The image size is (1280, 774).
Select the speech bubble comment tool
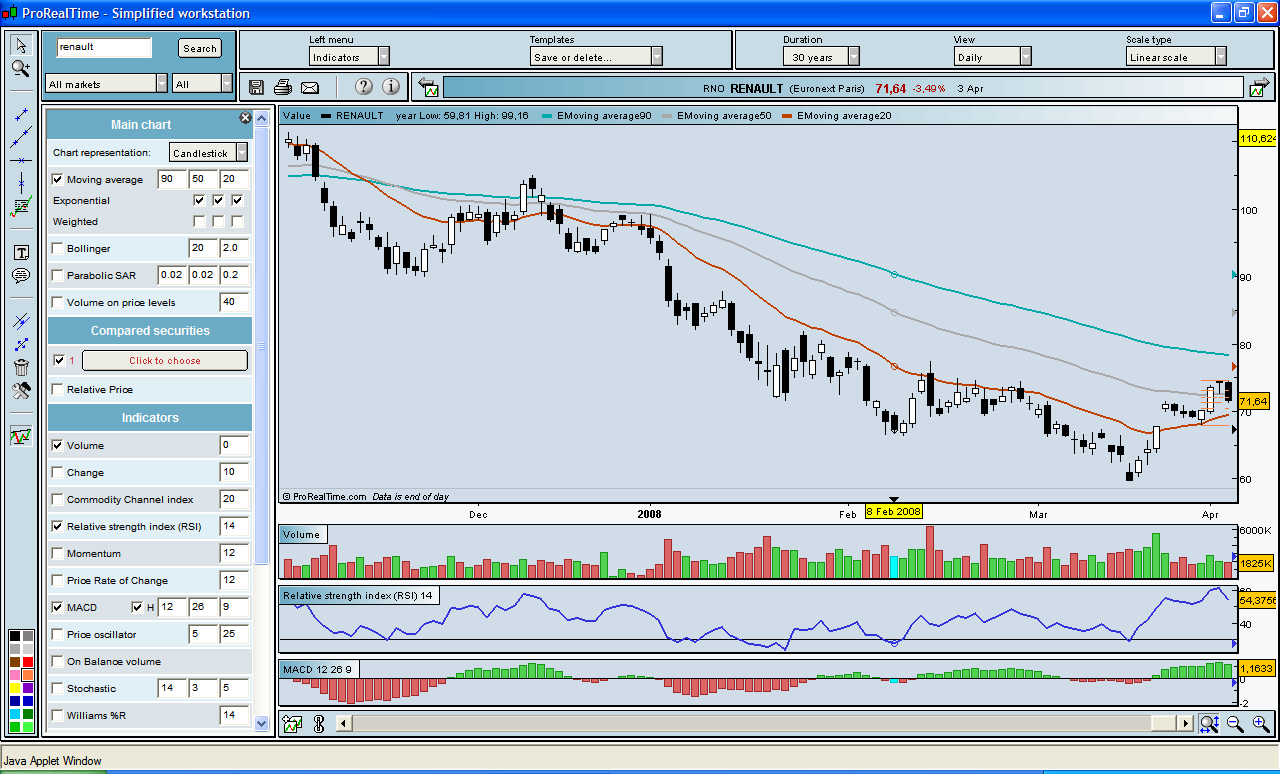click(x=21, y=275)
